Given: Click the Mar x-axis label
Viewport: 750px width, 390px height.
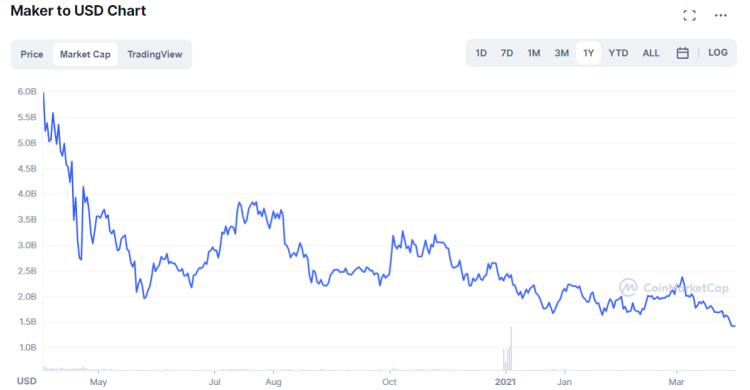Looking at the screenshot, I should click(x=676, y=382).
